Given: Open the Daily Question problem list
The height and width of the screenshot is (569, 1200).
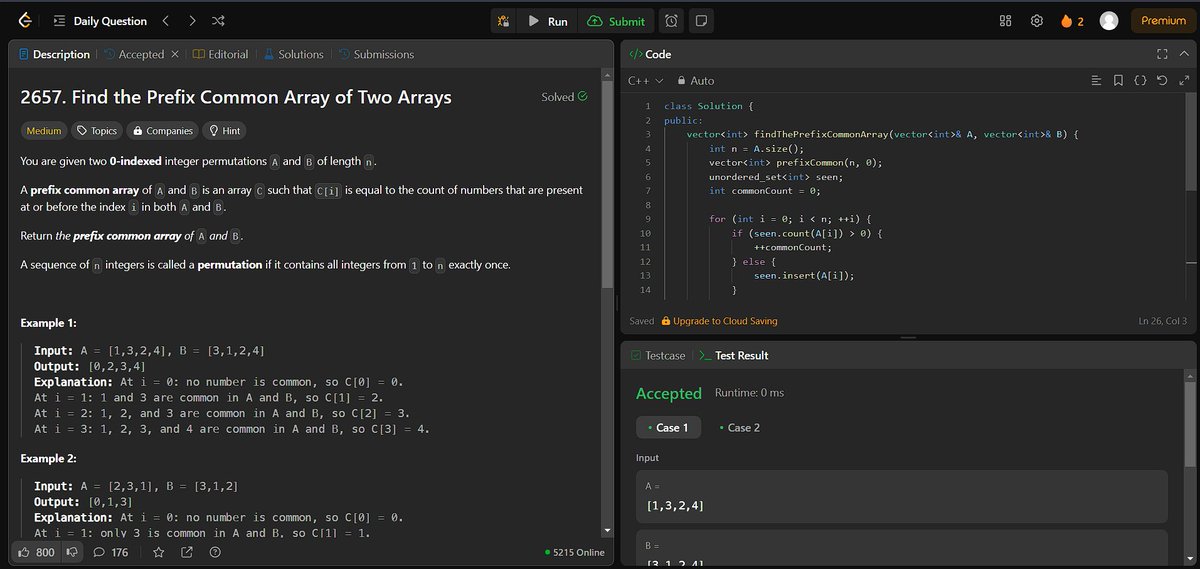Looking at the screenshot, I should point(99,21).
